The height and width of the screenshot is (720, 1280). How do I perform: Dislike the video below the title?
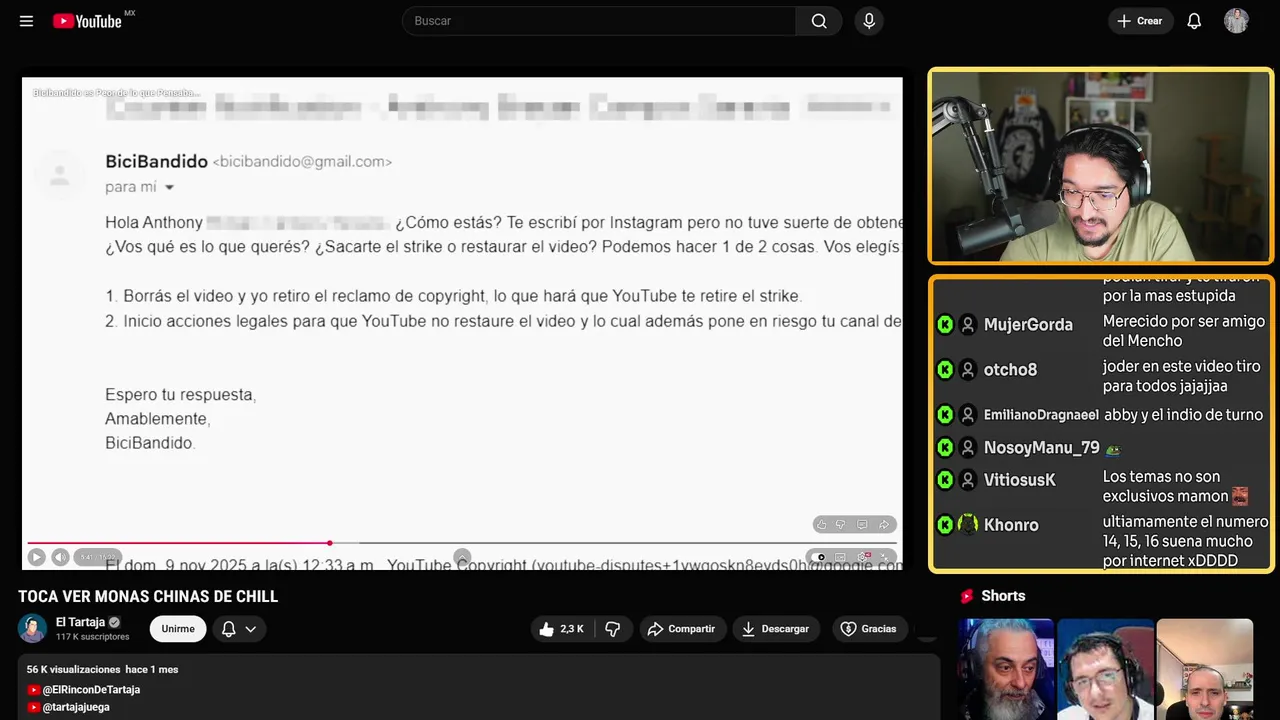(613, 629)
